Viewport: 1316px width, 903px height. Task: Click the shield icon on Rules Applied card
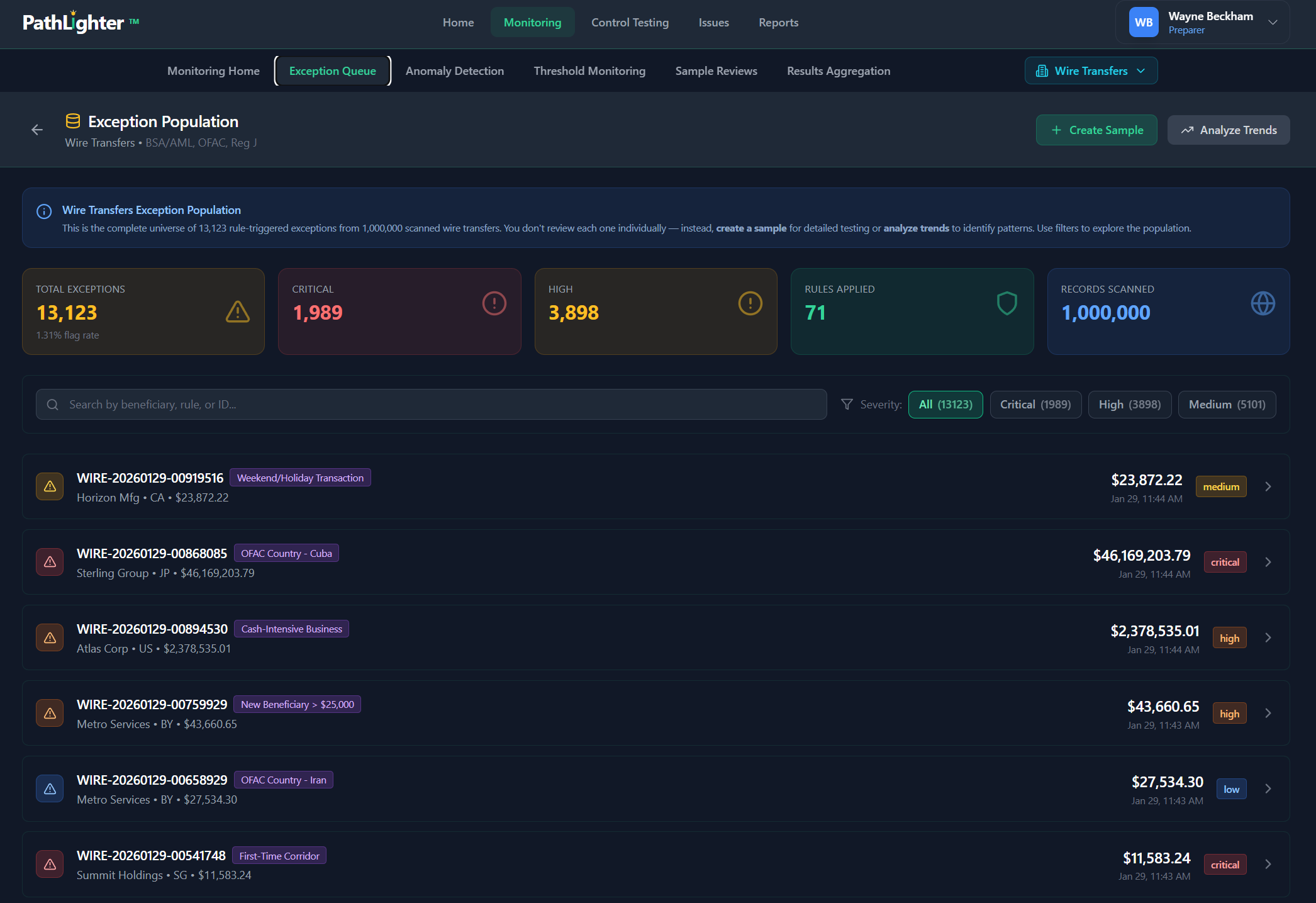(x=1008, y=303)
